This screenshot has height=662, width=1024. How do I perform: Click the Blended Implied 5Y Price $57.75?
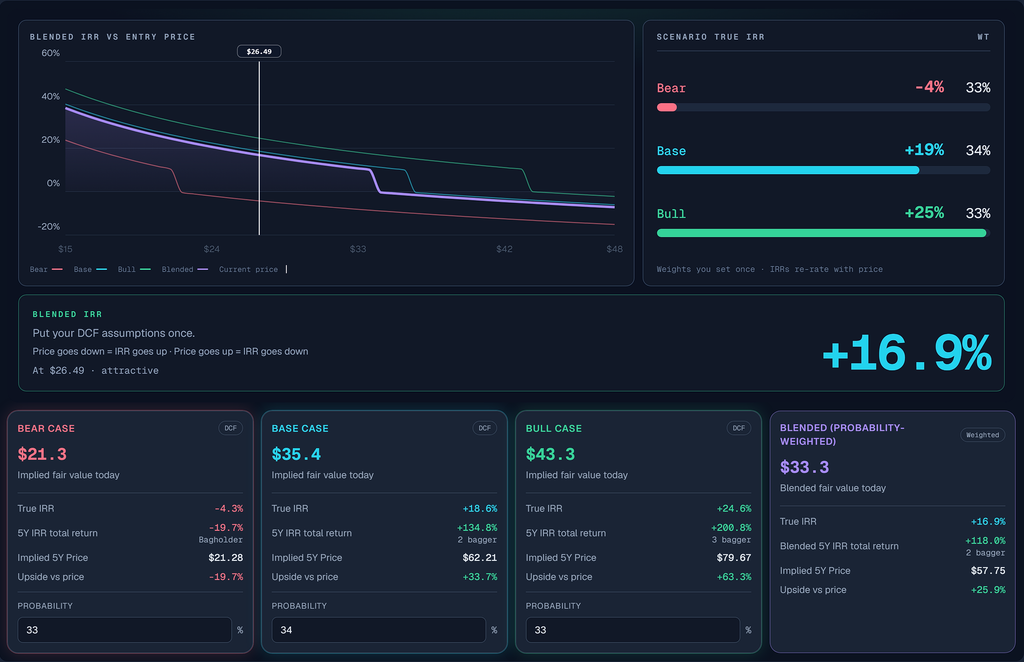988,571
